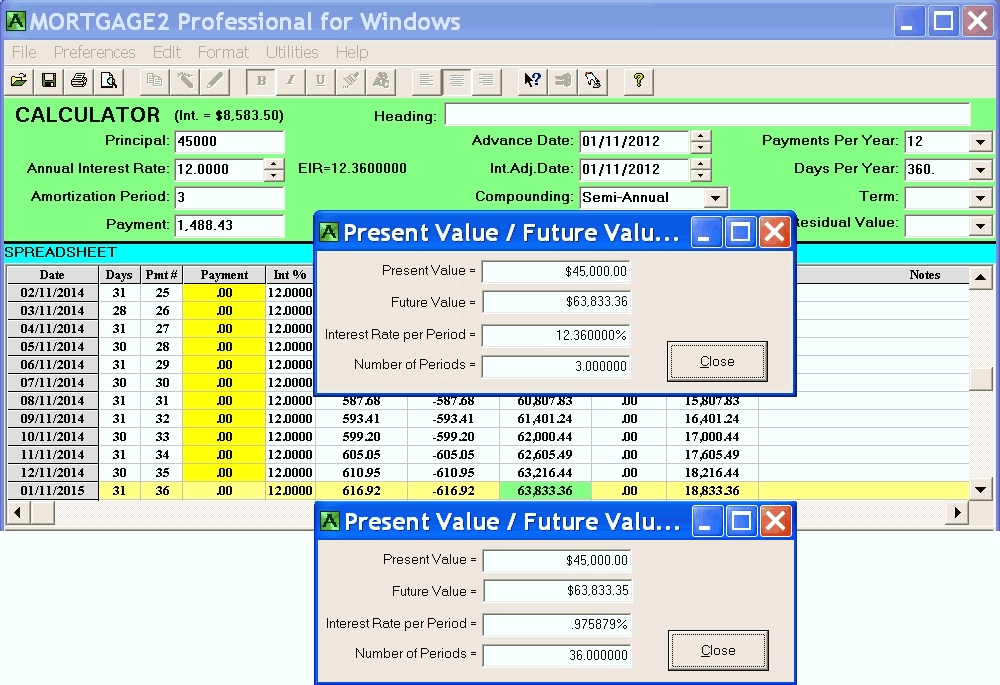Open the Preferences menu
The image size is (1000, 685).
point(94,52)
